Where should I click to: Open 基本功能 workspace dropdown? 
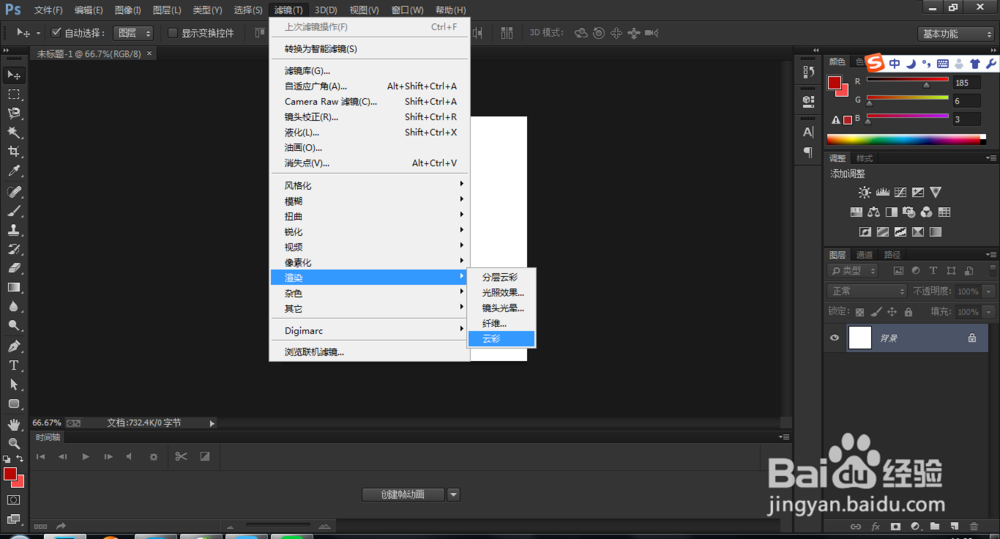pyautogui.click(x=956, y=34)
